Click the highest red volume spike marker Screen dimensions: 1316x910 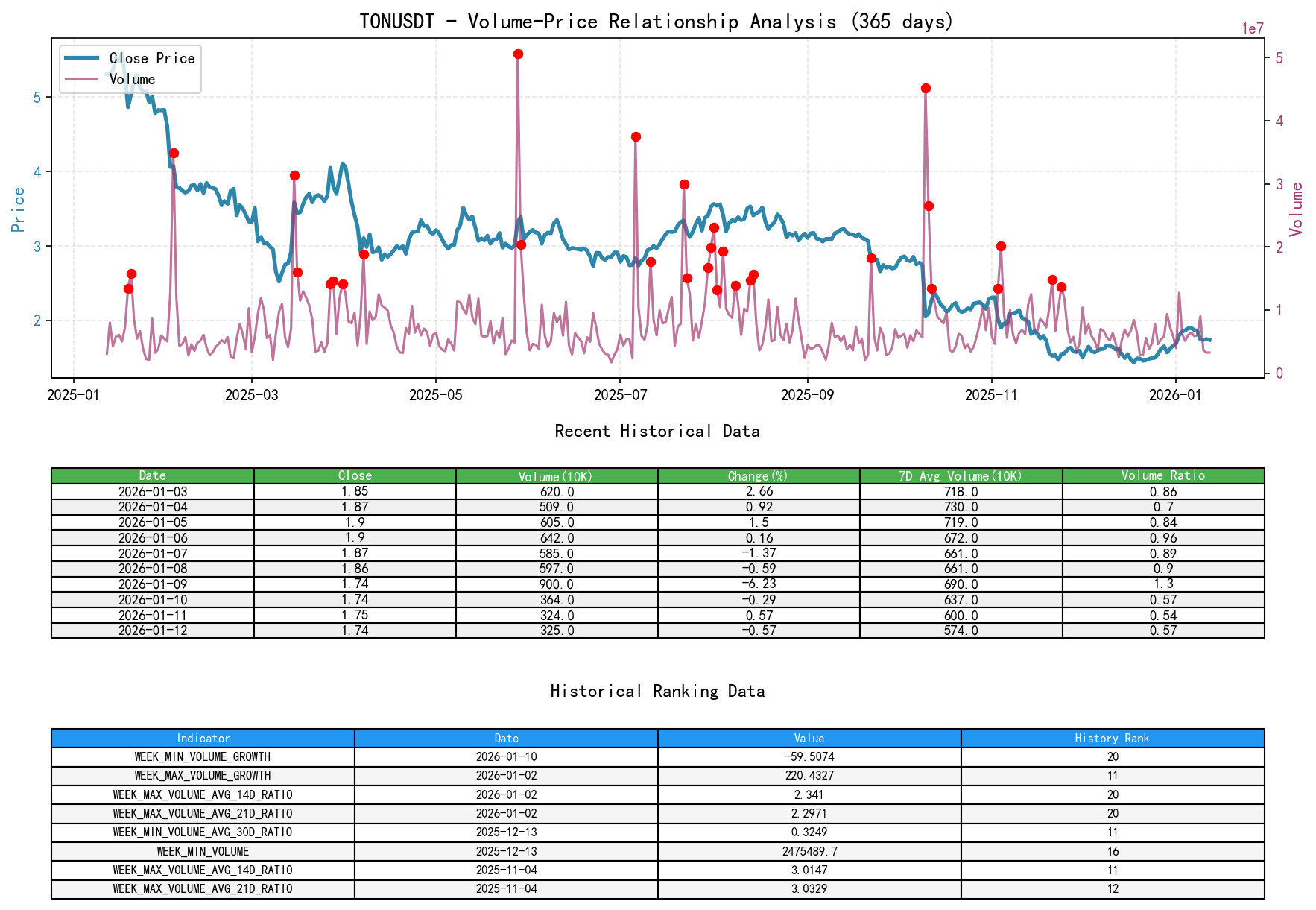tap(518, 53)
